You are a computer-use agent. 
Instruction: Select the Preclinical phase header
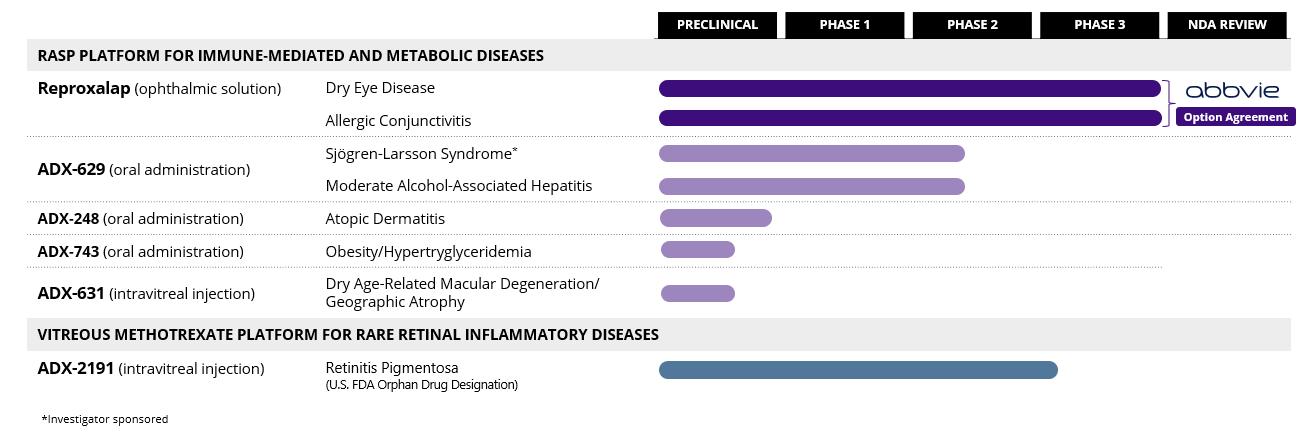pos(717,25)
